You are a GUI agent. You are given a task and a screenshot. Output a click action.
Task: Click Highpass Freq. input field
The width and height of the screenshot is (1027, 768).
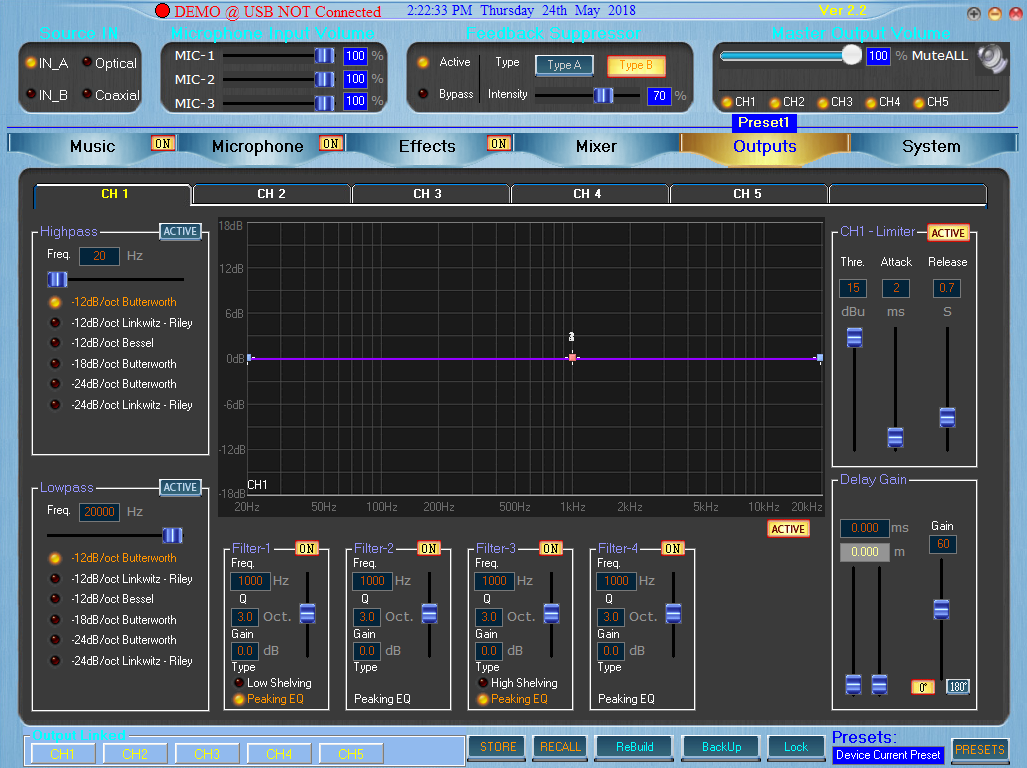click(99, 256)
